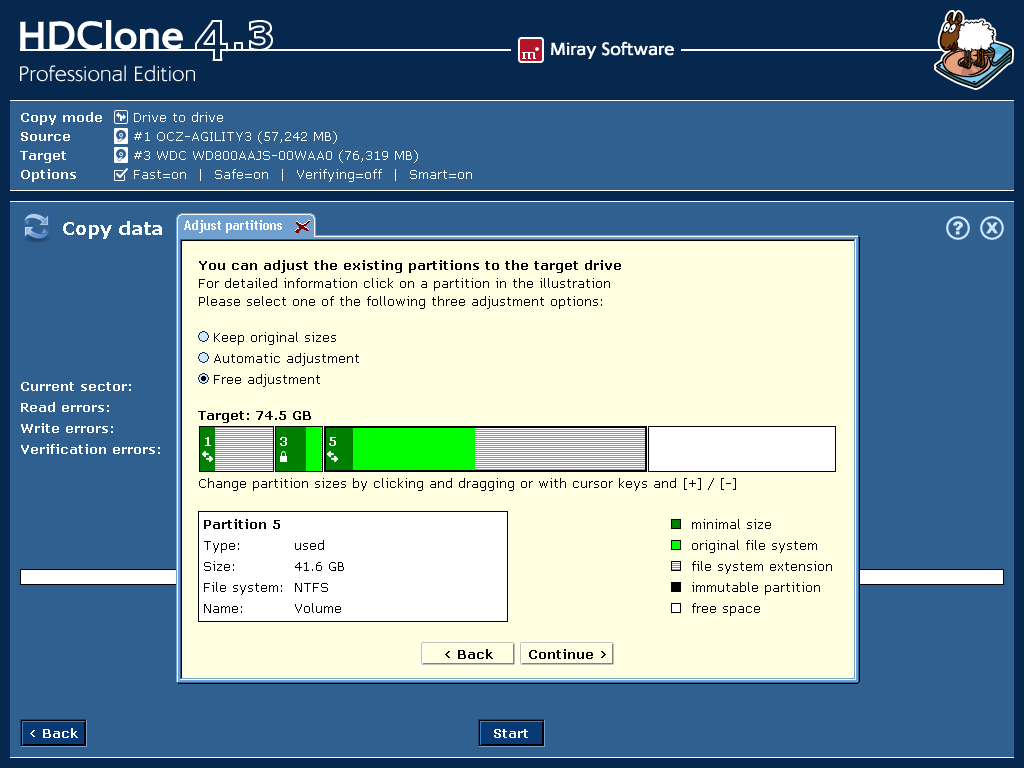Screen dimensions: 1024x768
Task: Click the Adjust partitions tab label
Action: pos(233,226)
